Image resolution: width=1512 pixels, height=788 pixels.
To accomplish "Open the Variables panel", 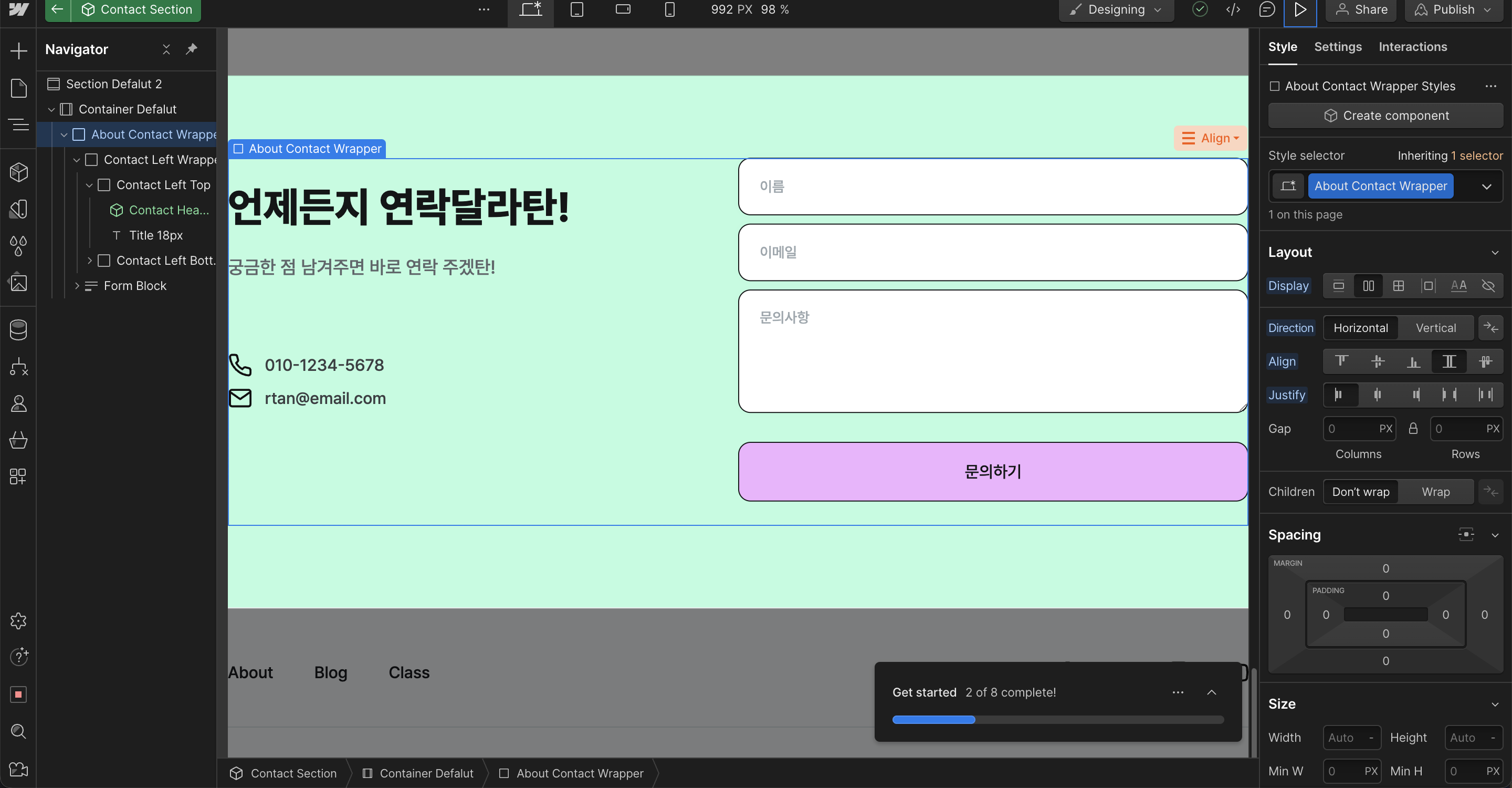I will coord(18,209).
